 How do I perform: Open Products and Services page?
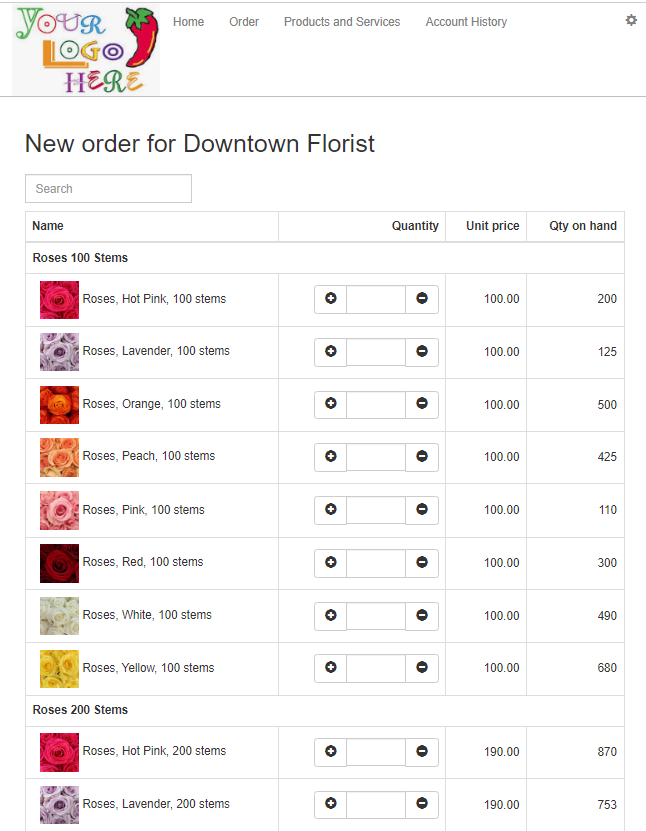pyautogui.click(x=342, y=22)
